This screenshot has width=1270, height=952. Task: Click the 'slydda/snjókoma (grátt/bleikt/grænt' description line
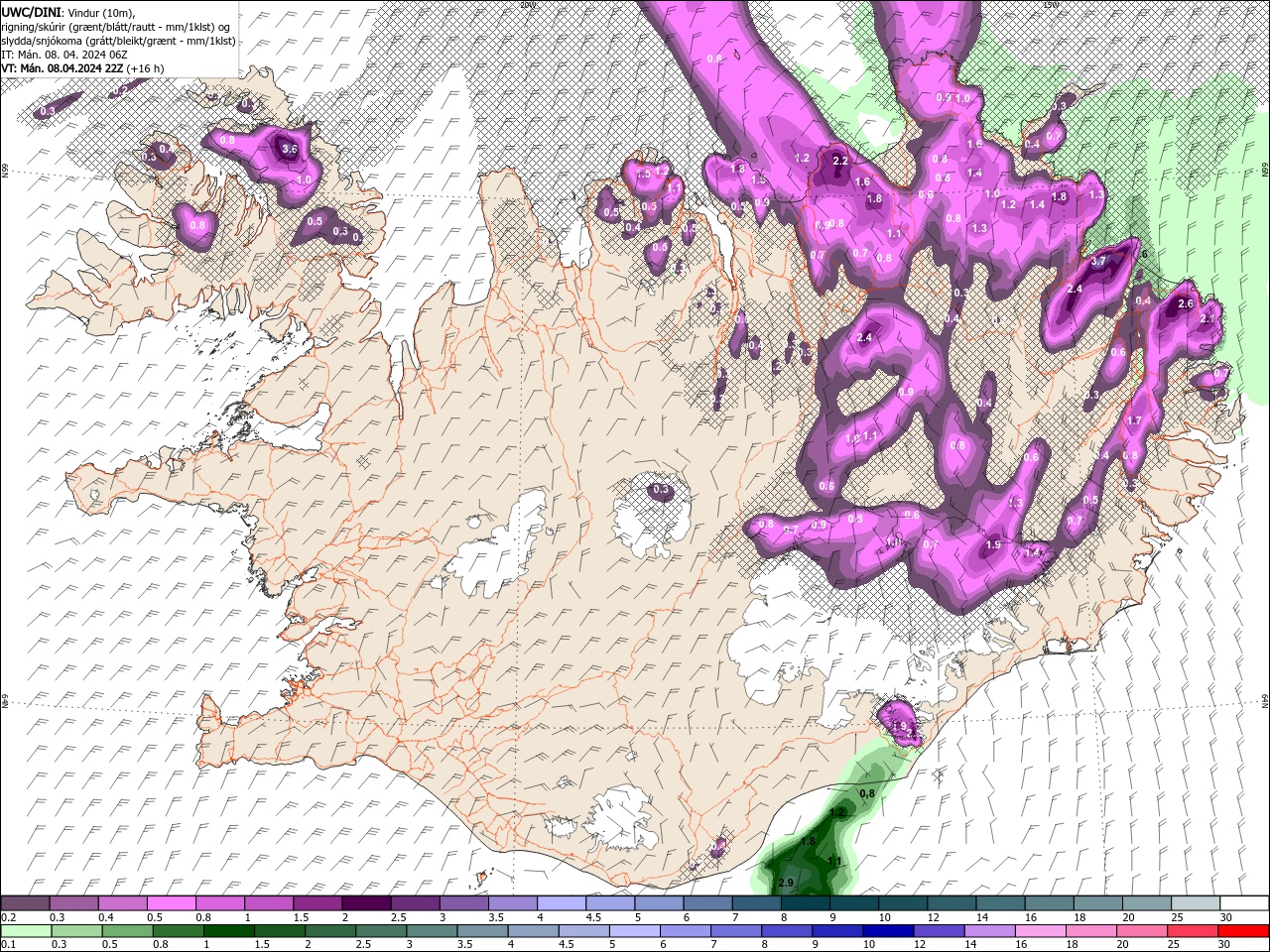(x=119, y=41)
